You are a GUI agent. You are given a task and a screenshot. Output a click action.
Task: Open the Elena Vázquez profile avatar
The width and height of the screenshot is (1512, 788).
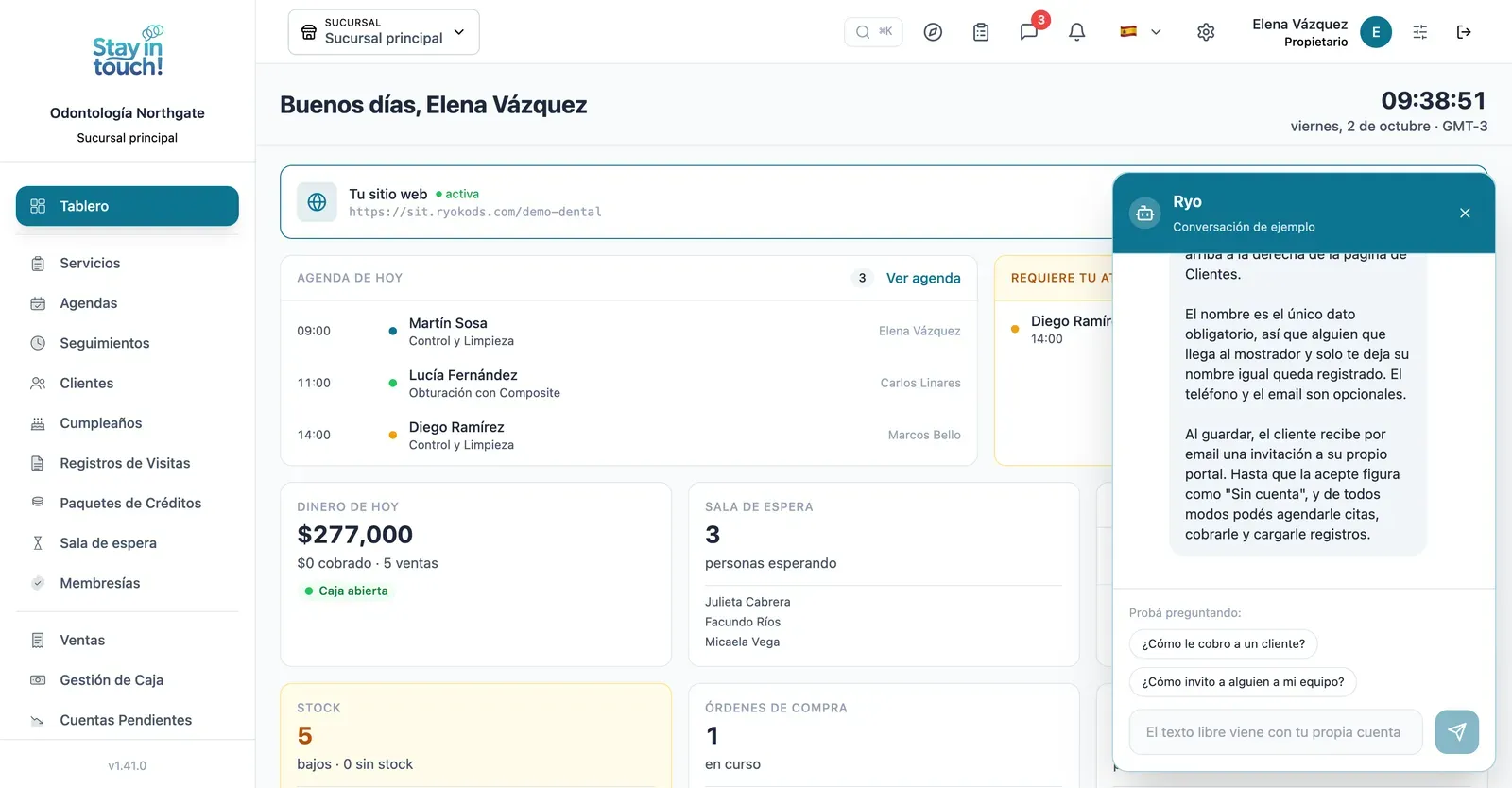click(x=1376, y=32)
